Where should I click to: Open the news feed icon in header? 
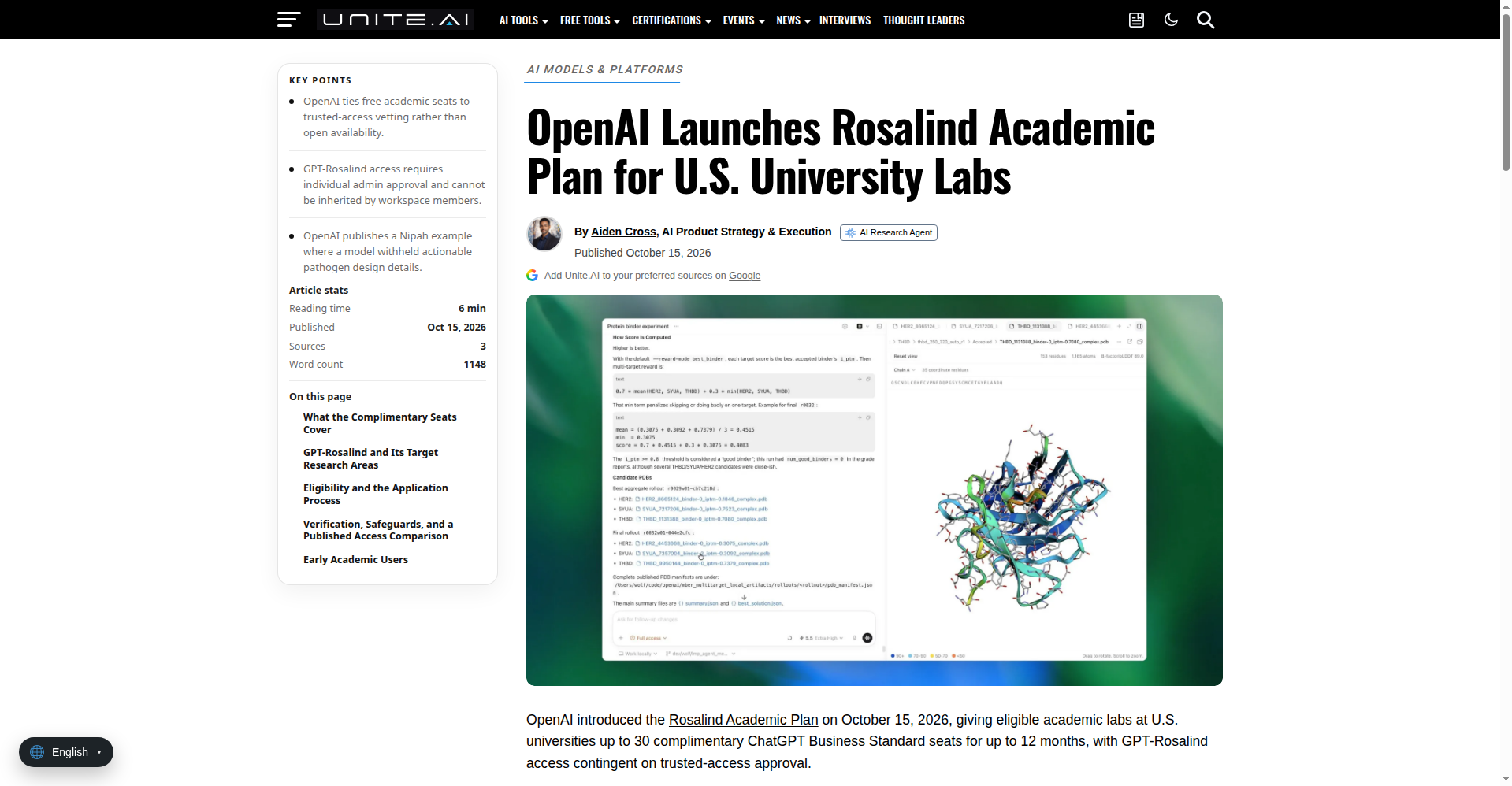point(1136,20)
